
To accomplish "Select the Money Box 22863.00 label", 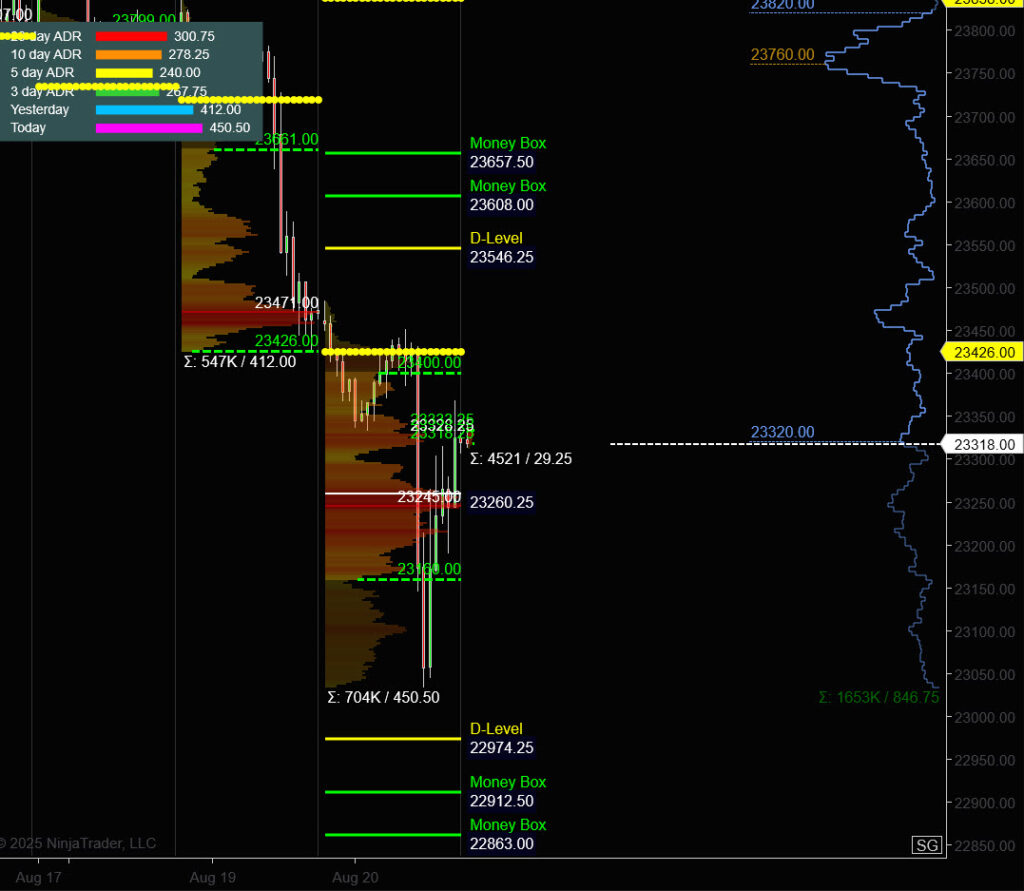I will coord(508,834).
